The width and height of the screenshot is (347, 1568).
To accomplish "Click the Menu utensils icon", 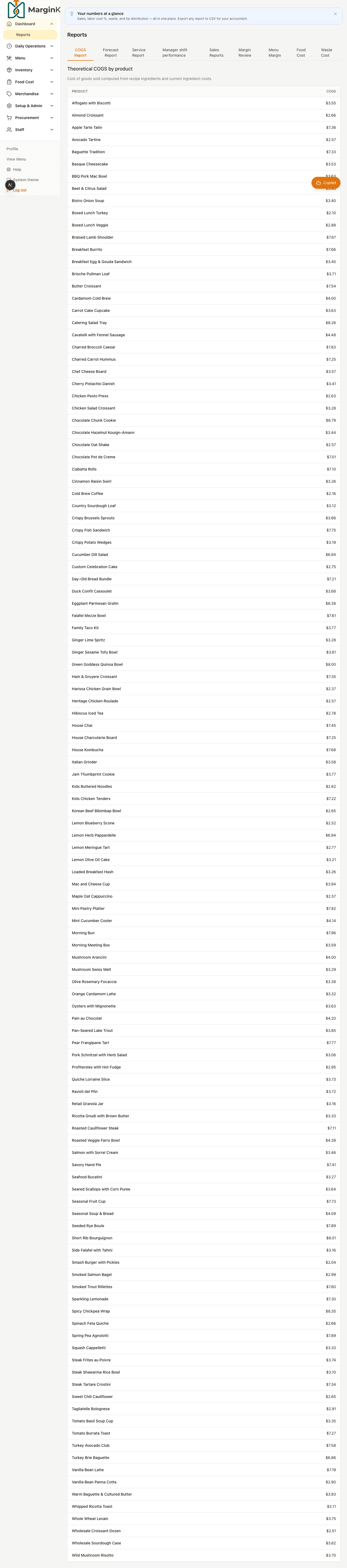I will pos(9,58).
